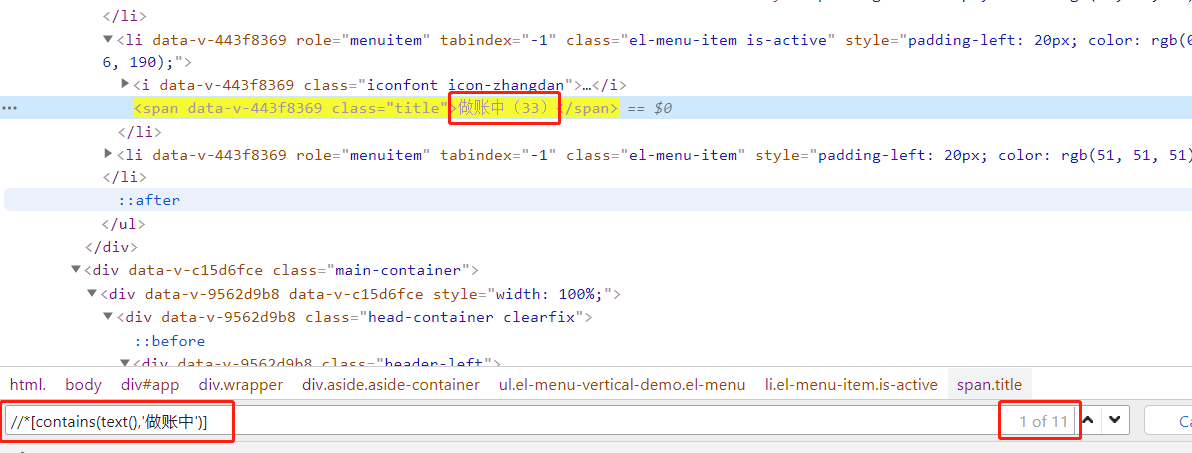Select ul.el-menu-vertical-demo.el-menu breadcrumb item
This screenshot has height=453, width=1192.
coord(622,385)
